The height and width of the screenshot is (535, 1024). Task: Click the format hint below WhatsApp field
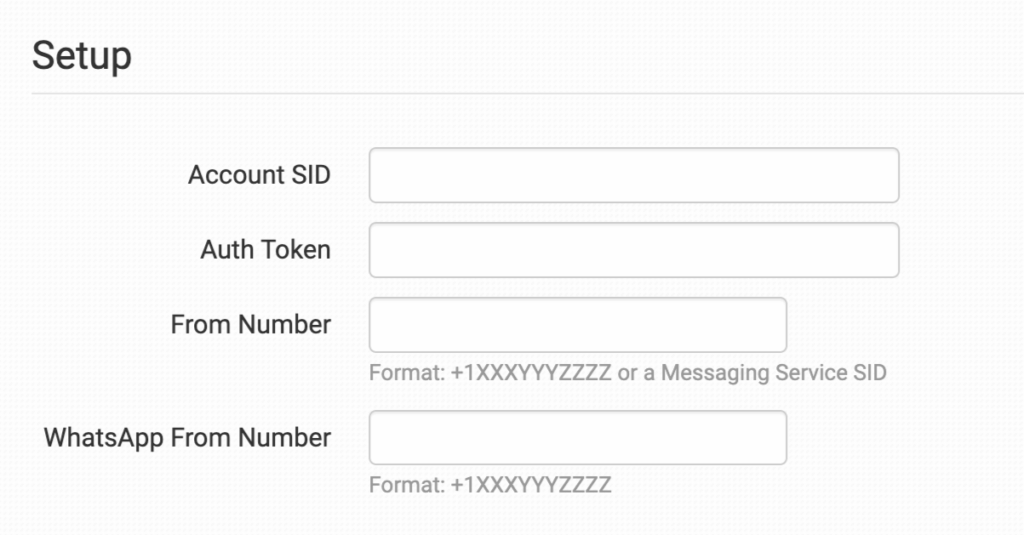[x=490, y=486]
